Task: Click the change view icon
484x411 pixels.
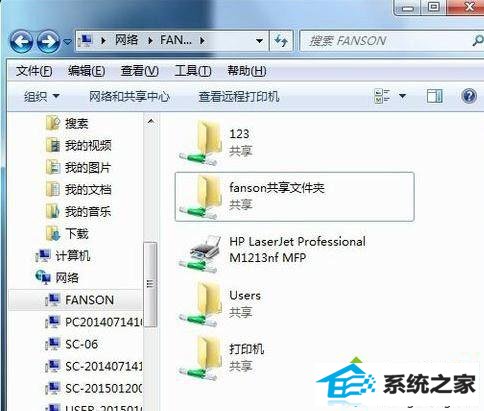Action: click(382, 96)
